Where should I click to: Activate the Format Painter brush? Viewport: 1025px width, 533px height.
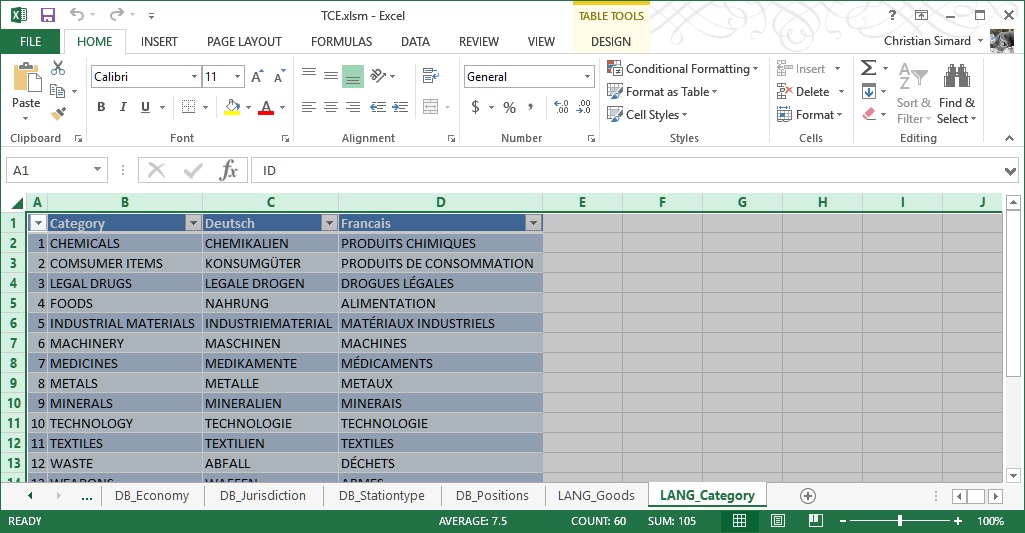pos(58,114)
